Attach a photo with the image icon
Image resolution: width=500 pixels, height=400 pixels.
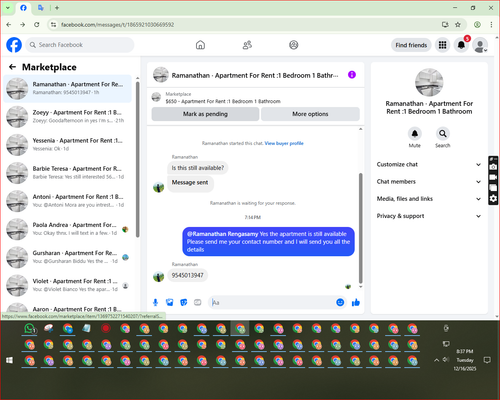[x=170, y=302]
